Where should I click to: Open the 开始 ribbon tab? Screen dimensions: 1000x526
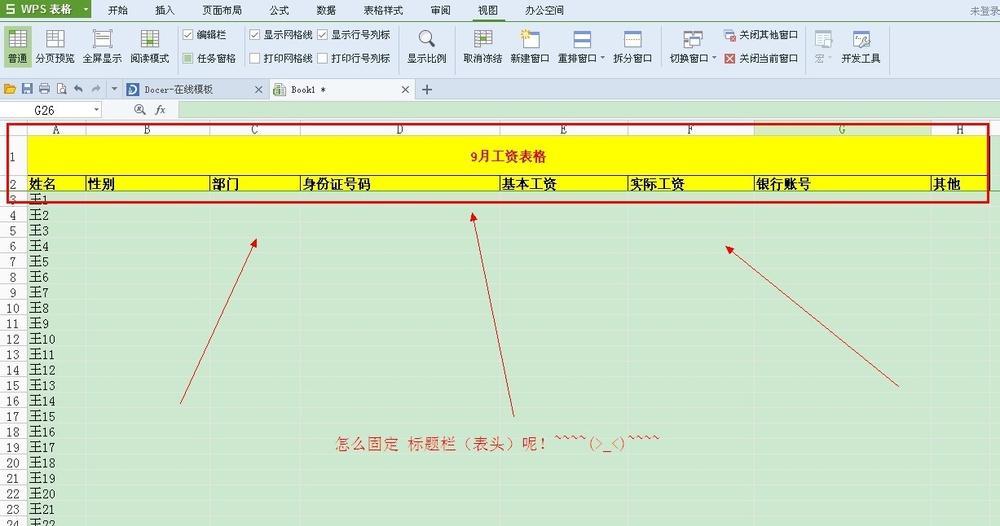coord(118,10)
